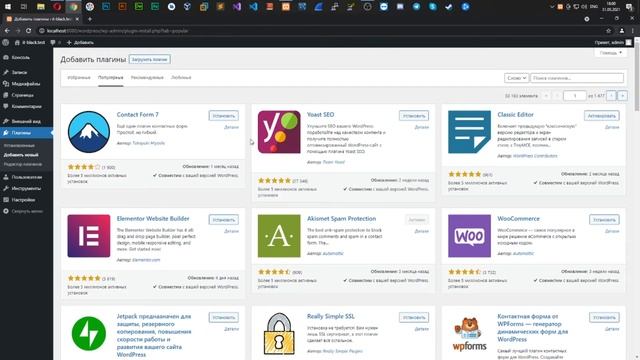
Task: Install the WooCommerce plugin
Action: click(604, 220)
